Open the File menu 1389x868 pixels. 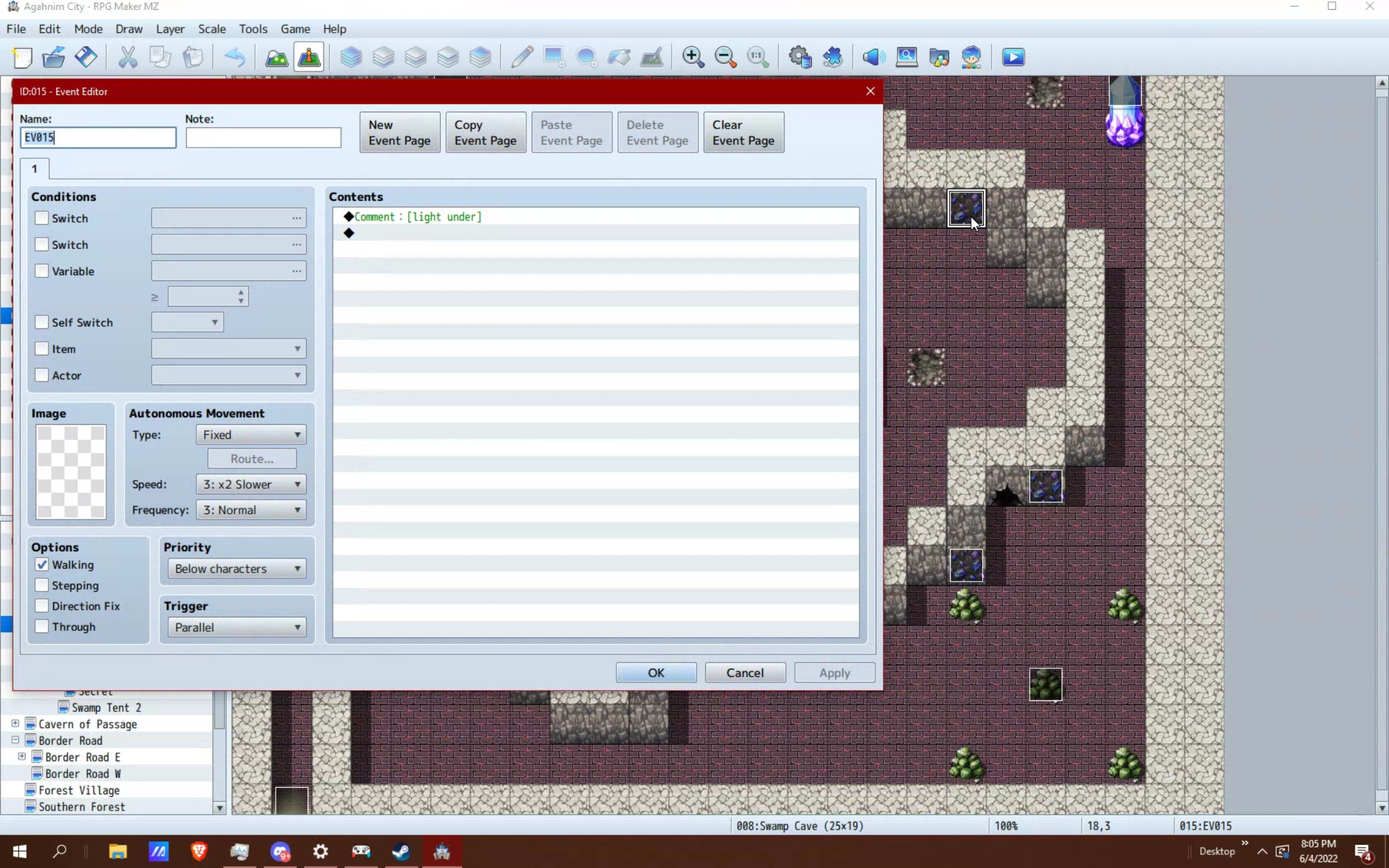16,29
